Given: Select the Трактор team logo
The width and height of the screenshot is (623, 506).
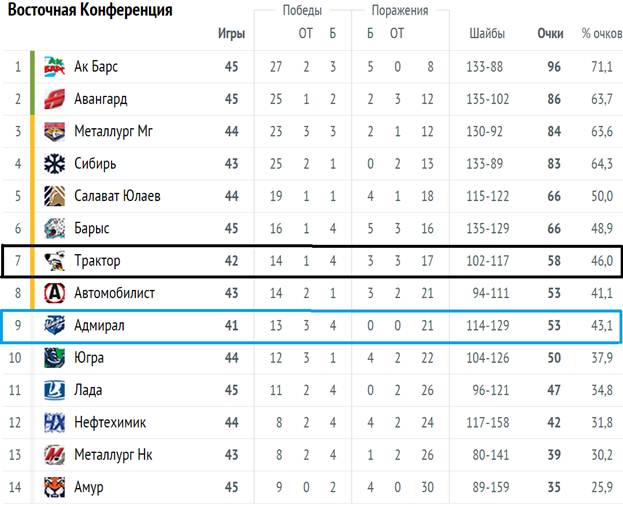Looking at the screenshot, I should (54, 261).
